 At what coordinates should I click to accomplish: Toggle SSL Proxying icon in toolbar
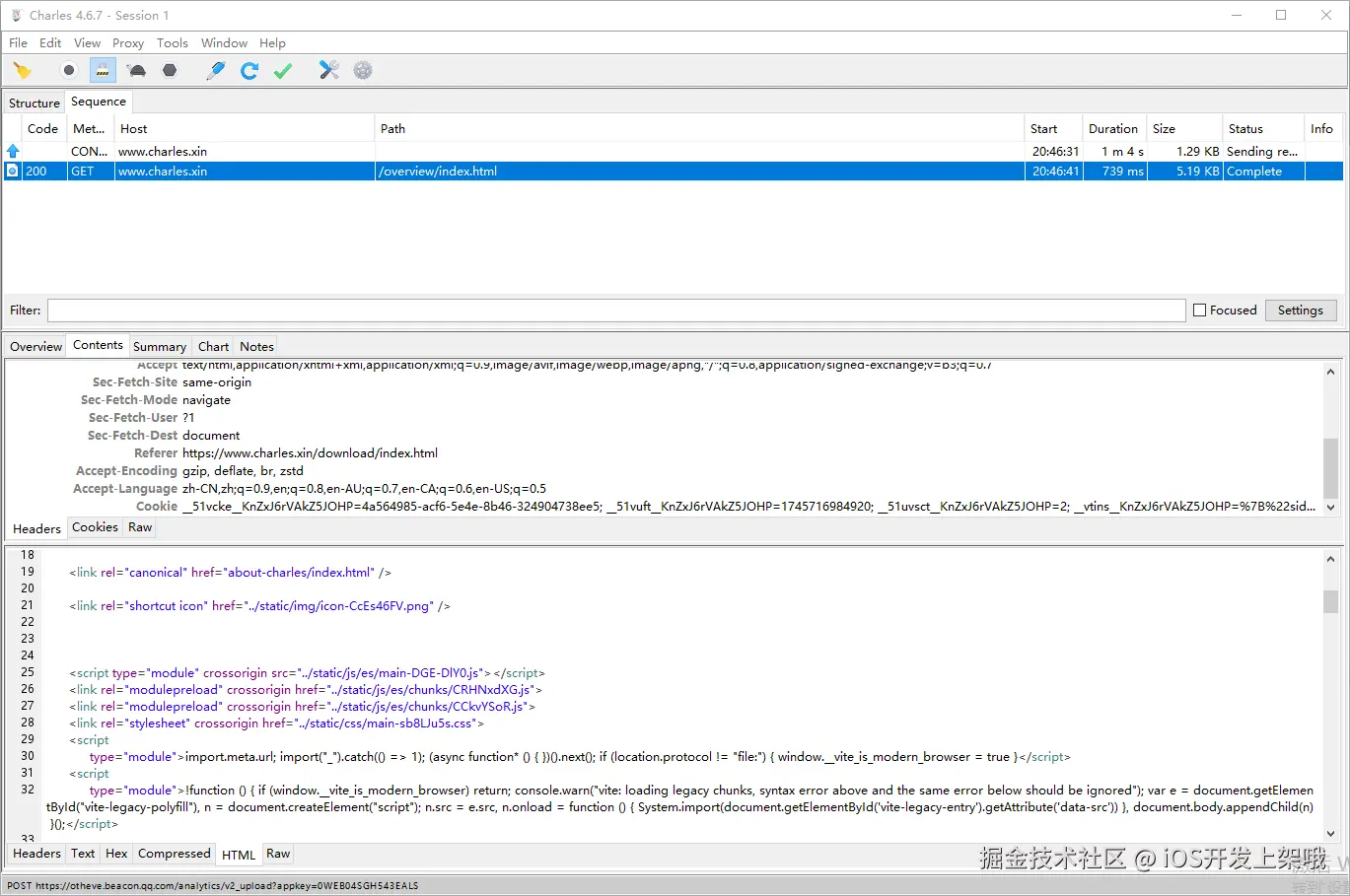[103, 70]
